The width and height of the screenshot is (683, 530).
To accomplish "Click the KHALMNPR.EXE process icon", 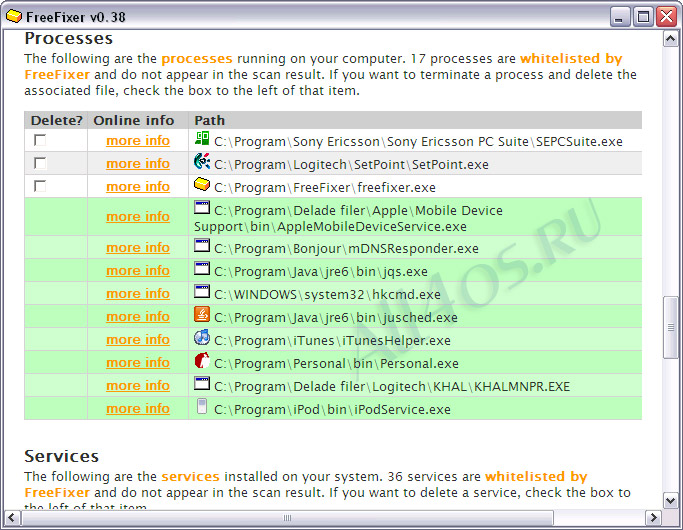I will pyautogui.click(x=202, y=383).
